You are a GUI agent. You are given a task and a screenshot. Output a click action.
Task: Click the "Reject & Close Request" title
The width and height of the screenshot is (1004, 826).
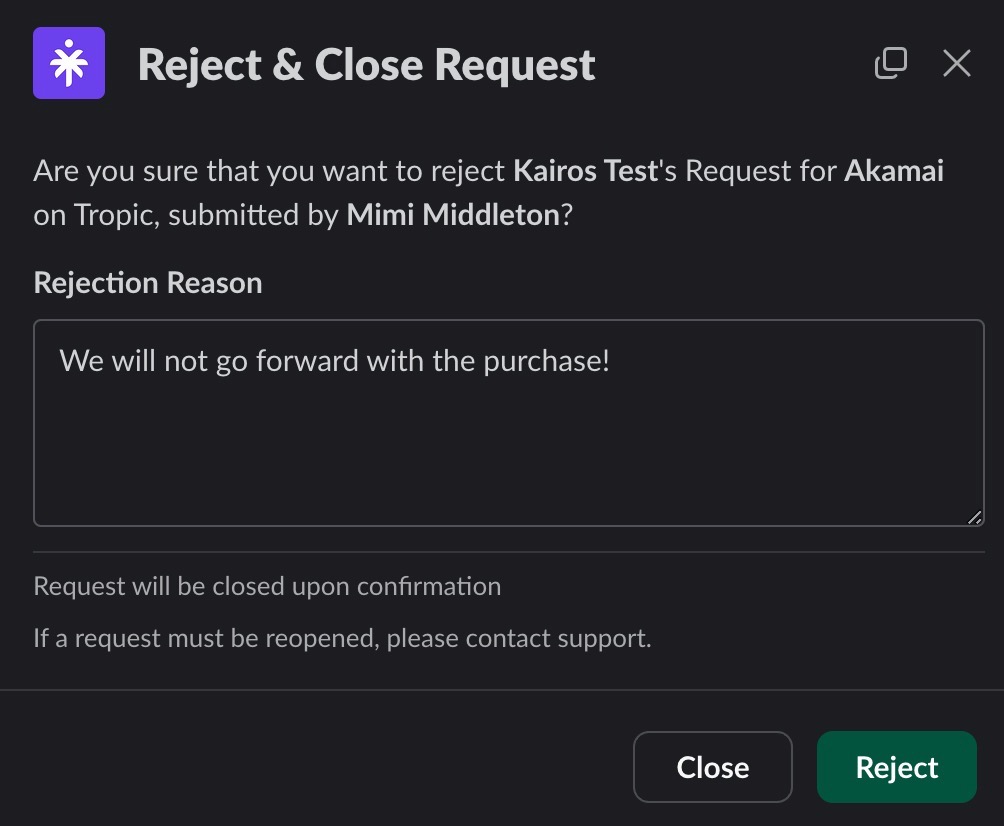(x=366, y=65)
